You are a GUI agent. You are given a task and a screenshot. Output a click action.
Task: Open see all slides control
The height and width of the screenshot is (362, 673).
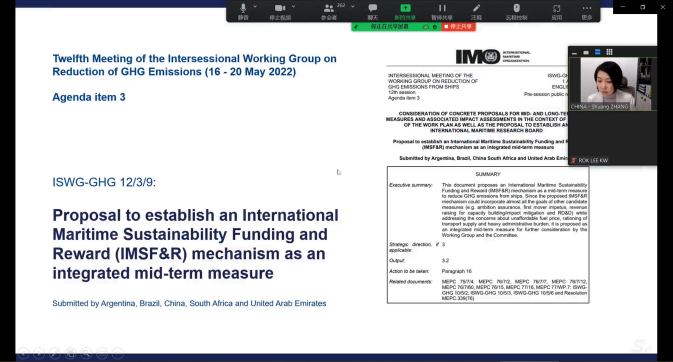pos(70,353)
